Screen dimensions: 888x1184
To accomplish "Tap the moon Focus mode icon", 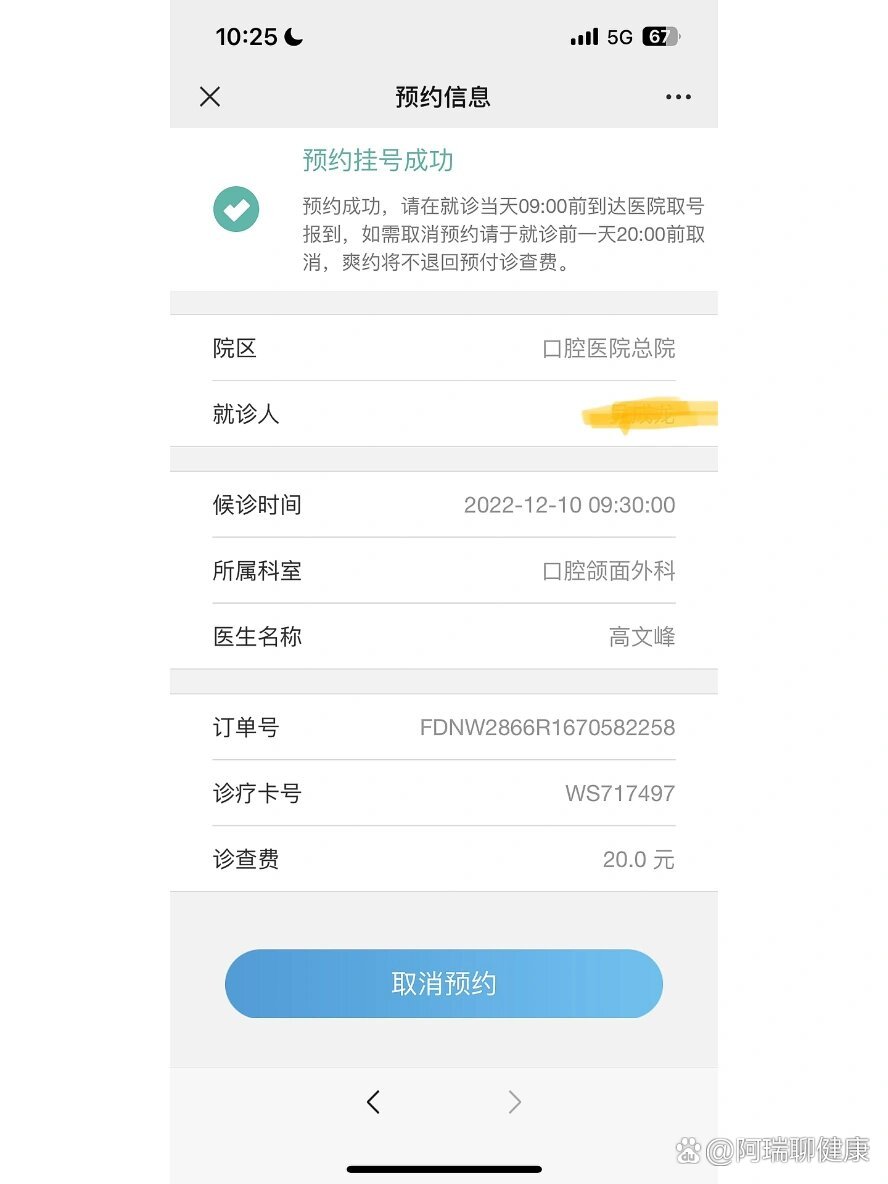I will pyautogui.click(x=293, y=37).
